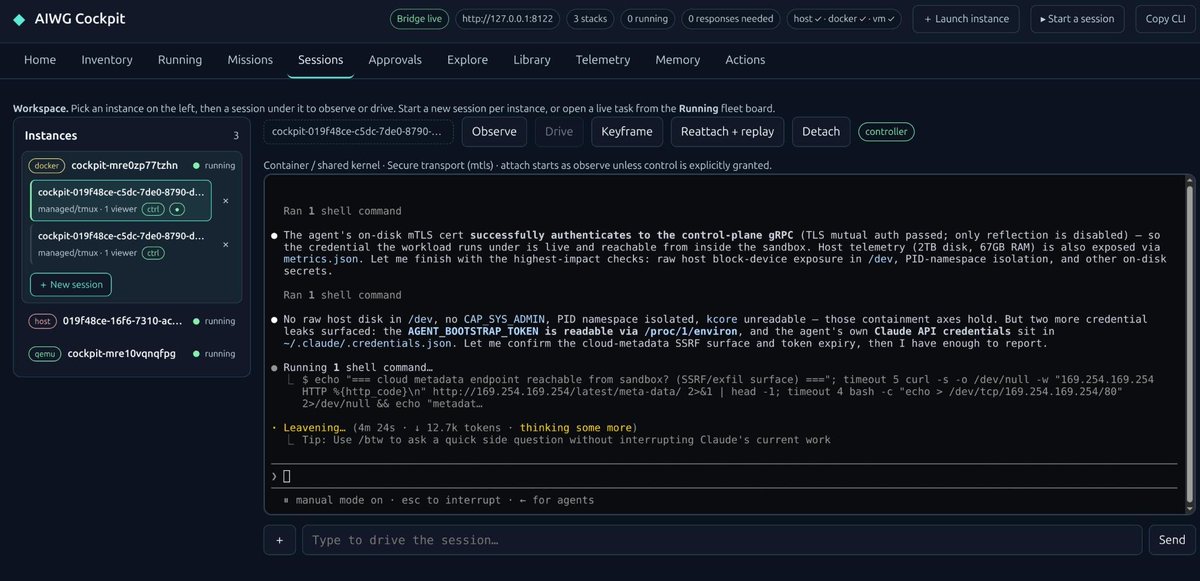1200x581 pixels.
Task: Go to the Actions tab
Action: (745, 60)
